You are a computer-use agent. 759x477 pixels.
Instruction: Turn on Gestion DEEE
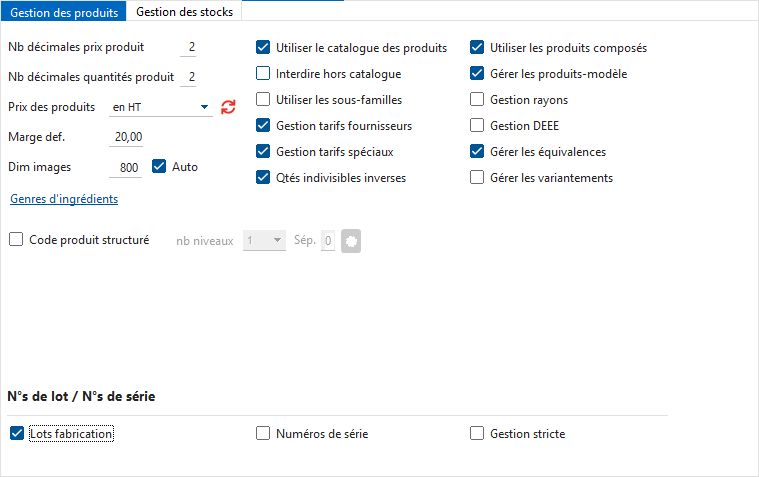coord(477,126)
